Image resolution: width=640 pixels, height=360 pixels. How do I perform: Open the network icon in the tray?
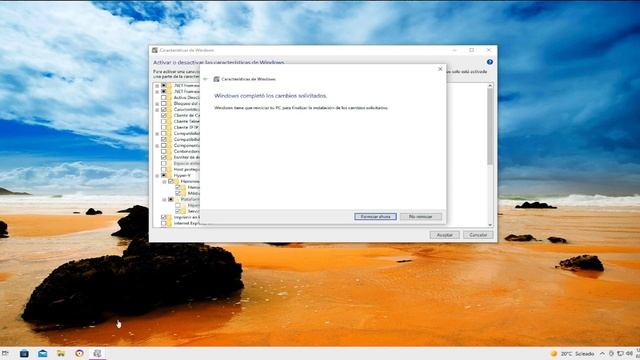(x=620, y=353)
